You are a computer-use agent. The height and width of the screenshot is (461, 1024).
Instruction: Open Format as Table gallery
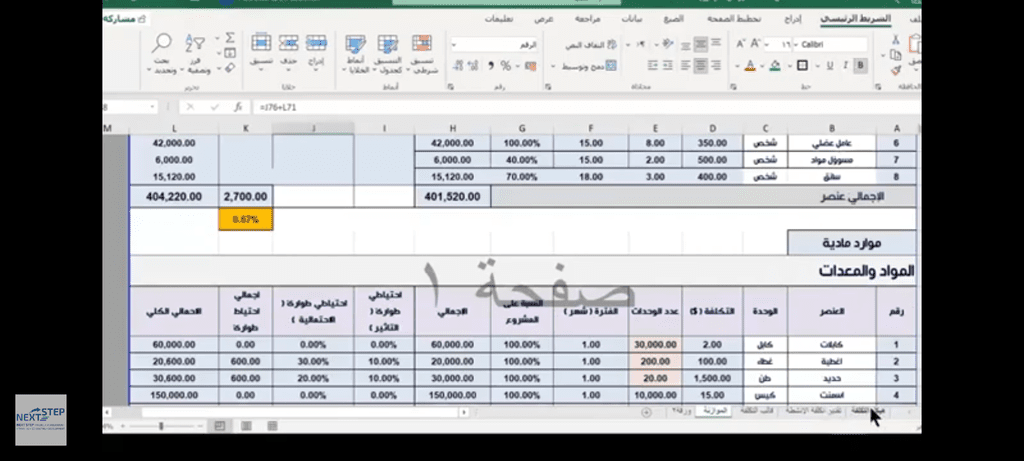click(387, 54)
